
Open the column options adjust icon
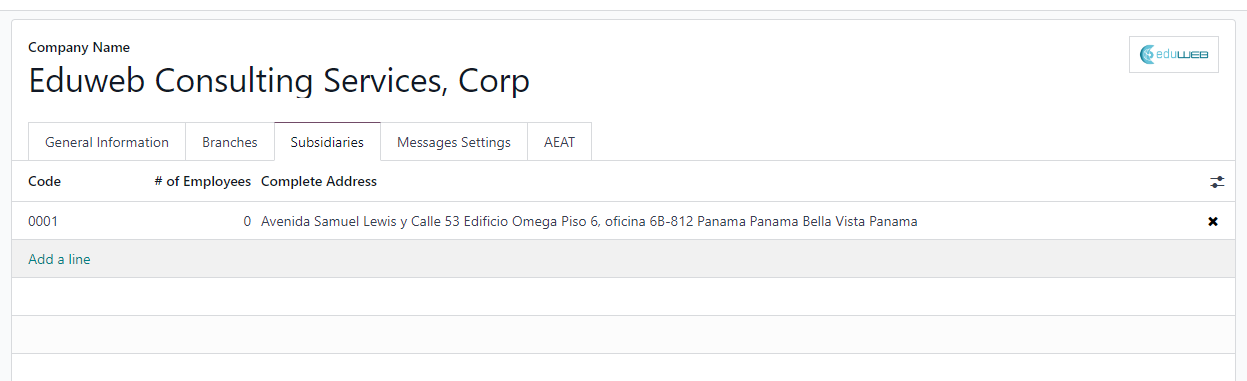[1216, 182]
